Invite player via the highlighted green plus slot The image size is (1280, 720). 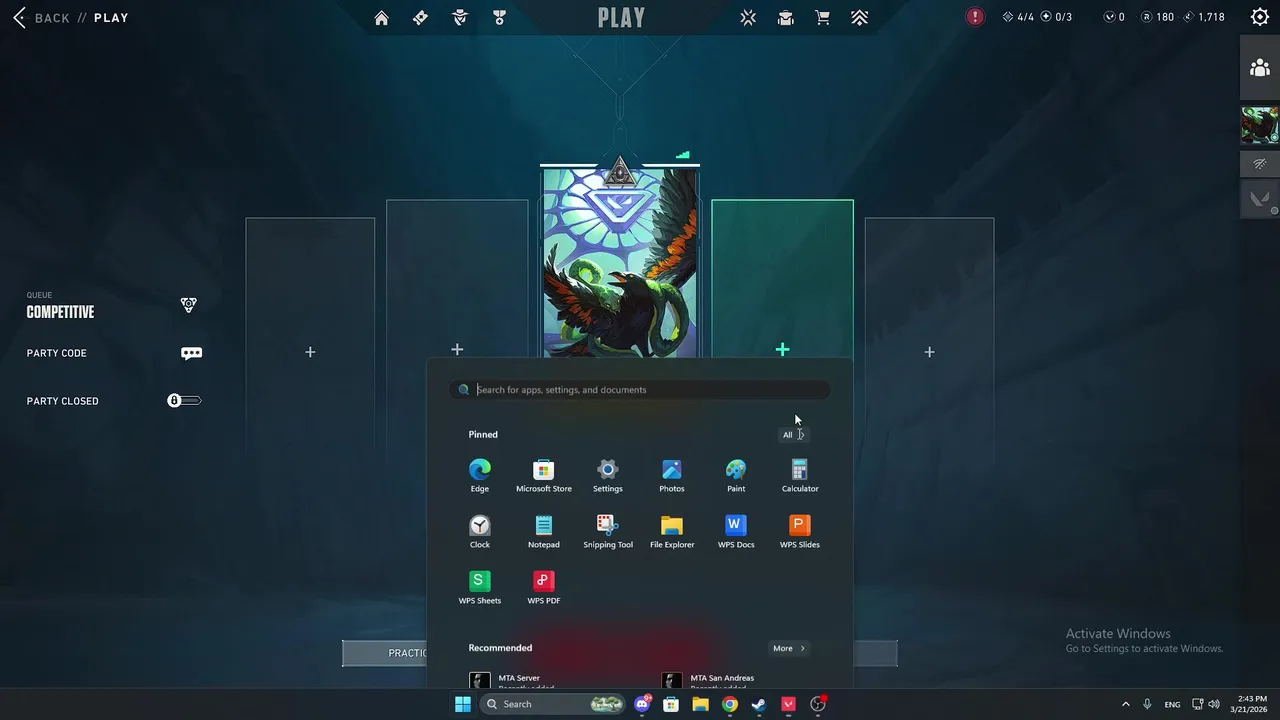782,349
